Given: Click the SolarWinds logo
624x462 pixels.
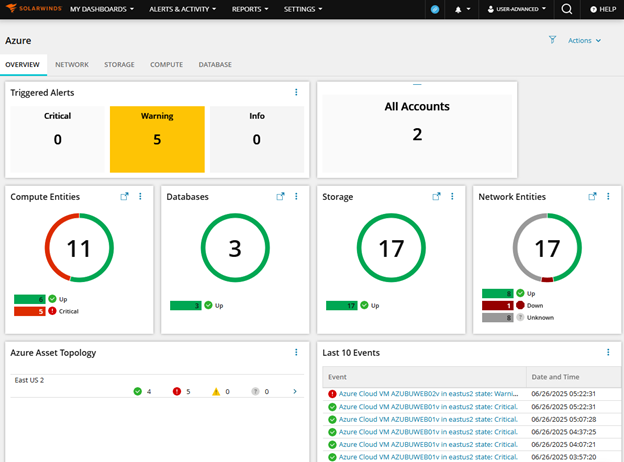Looking at the screenshot, I should (x=31, y=9).
